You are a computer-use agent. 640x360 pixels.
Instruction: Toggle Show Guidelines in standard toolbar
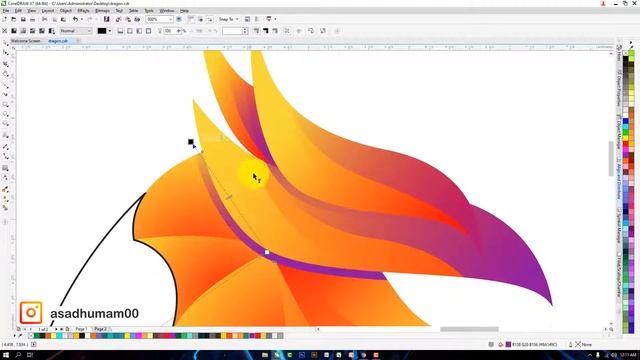(210, 19)
